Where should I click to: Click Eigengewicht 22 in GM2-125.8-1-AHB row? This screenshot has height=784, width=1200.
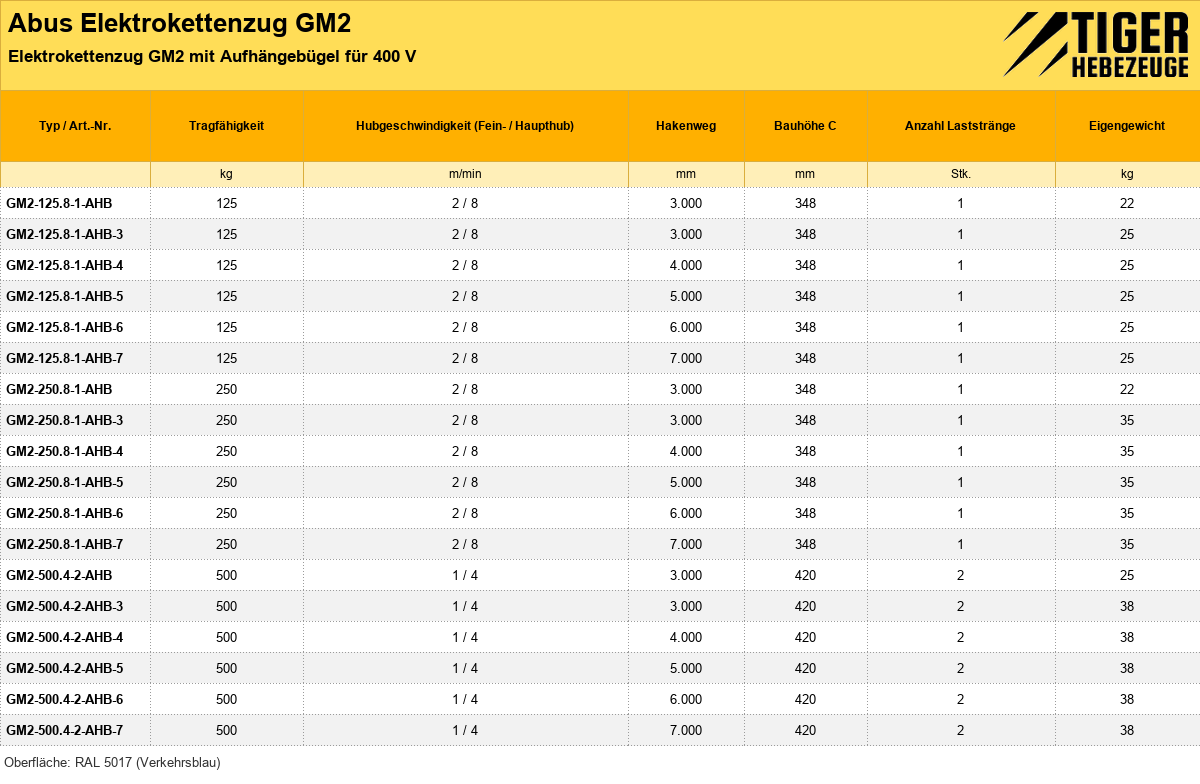tap(1127, 203)
